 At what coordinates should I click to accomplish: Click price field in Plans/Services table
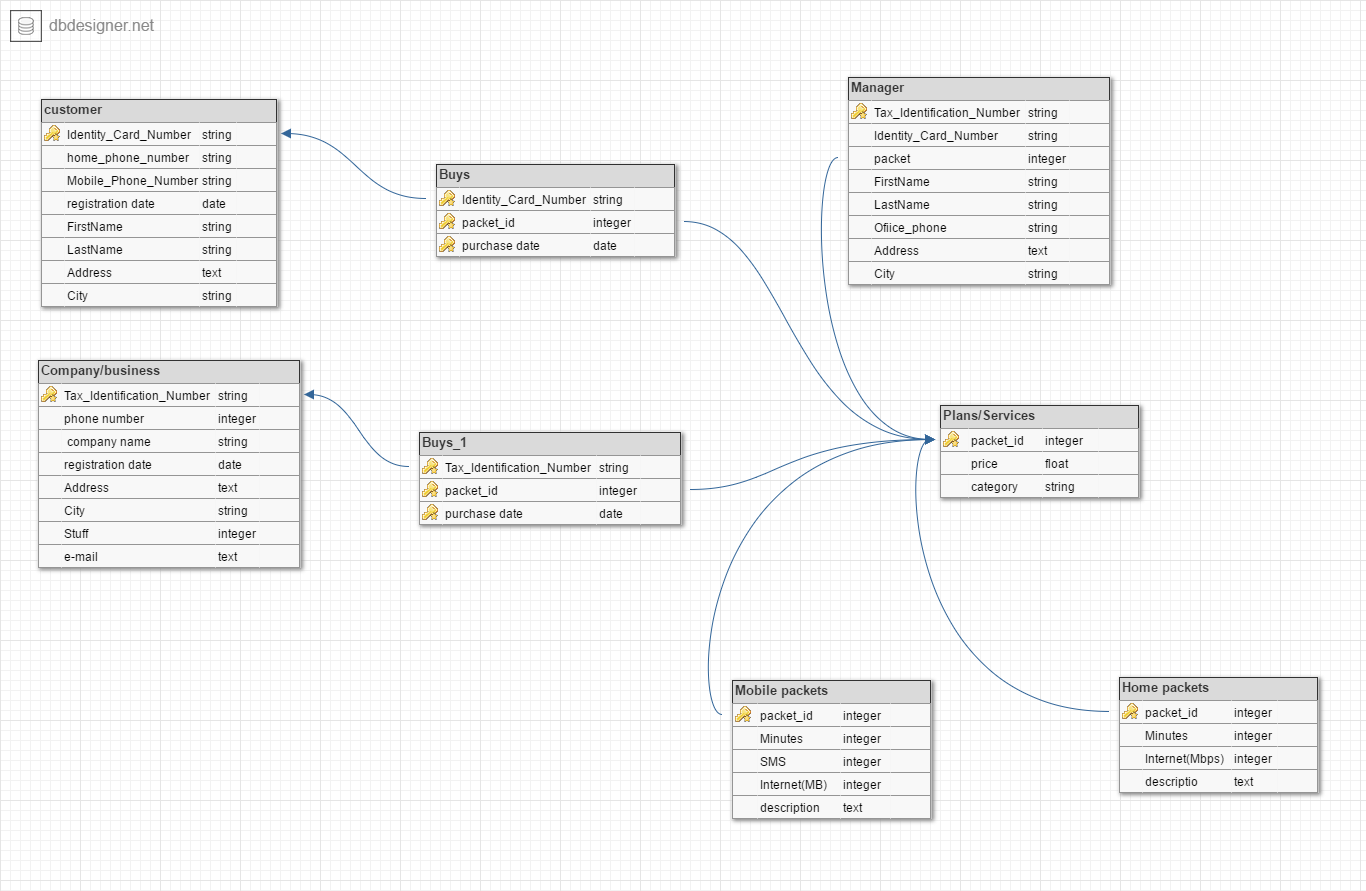pyautogui.click(x=1040, y=464)
